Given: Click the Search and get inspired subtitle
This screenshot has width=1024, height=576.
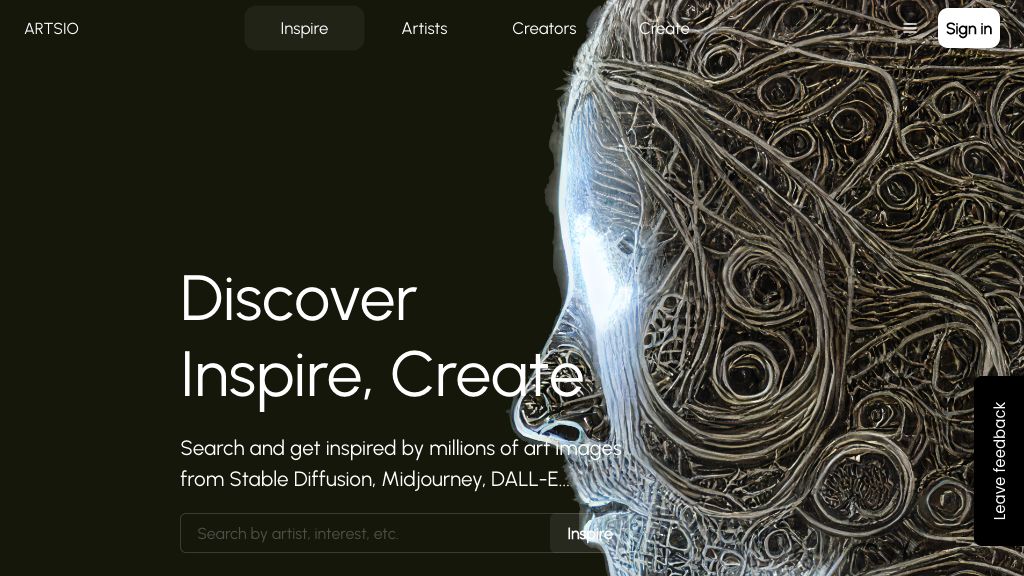Looking at the screenshot, I should 401,448.
